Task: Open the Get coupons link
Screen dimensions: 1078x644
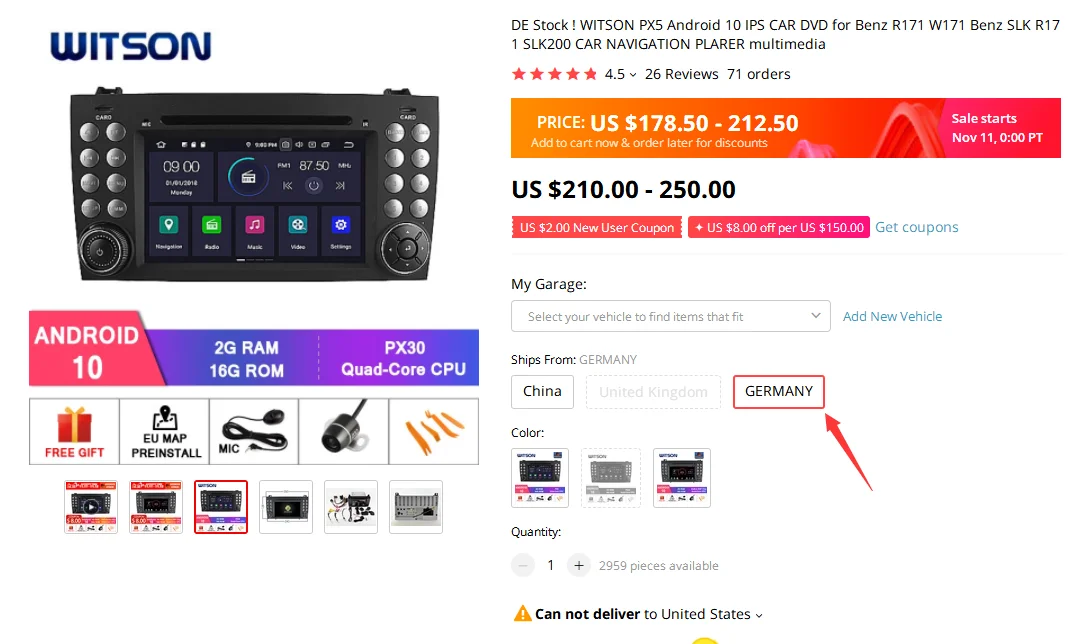Action: pos(916,227)
